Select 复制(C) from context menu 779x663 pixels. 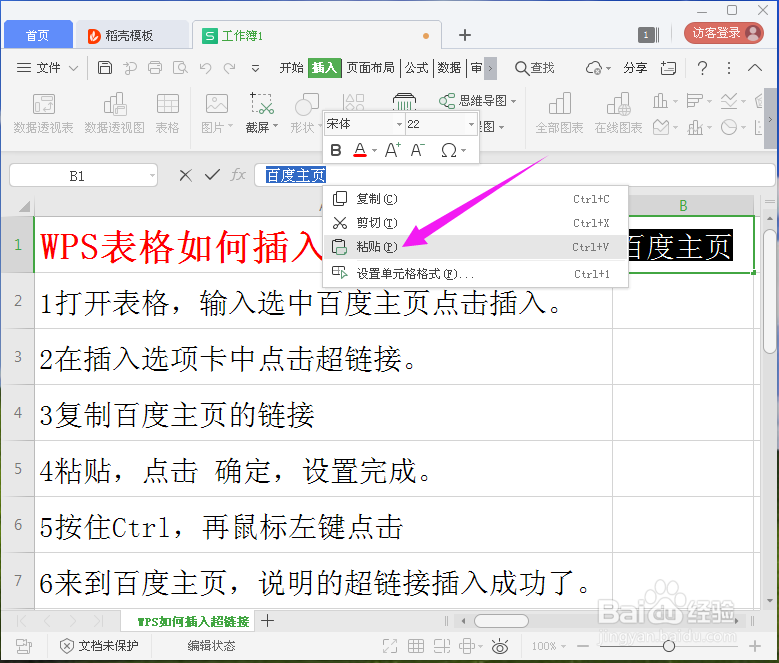[x=476, y=199]
